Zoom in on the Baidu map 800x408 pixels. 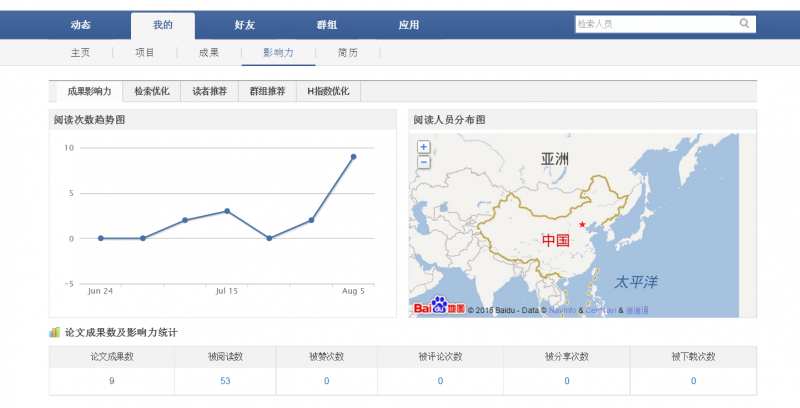(423, 147)
